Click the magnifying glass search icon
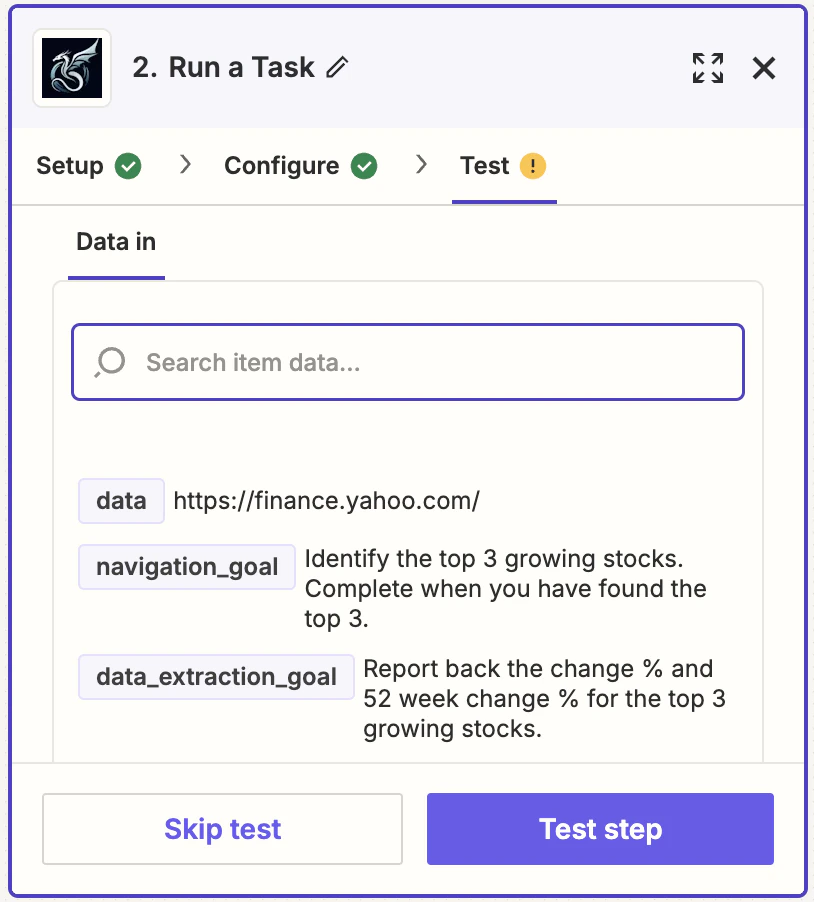Screen dimensions: 814x902 point(109,362)
